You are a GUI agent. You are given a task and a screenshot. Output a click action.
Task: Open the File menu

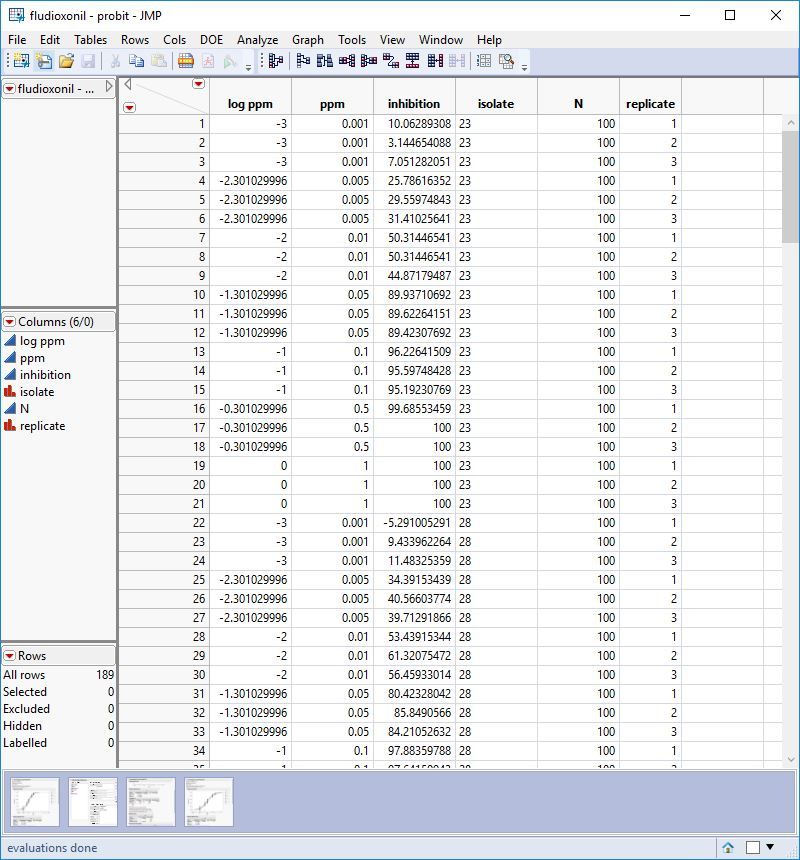click(17, 39)
